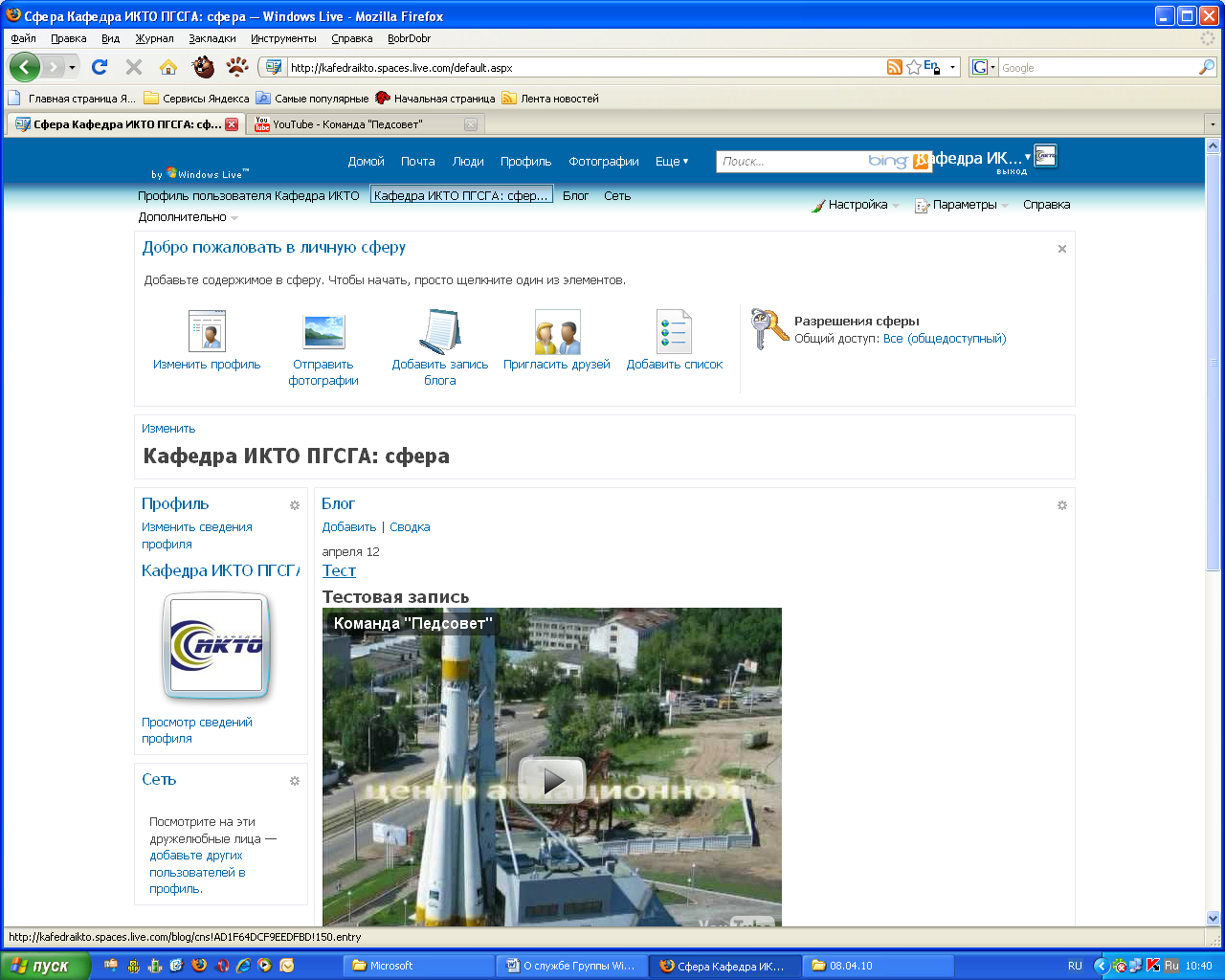Open the user name account dropdown arrow
1225x980 pixels.
pos(1028,157)
